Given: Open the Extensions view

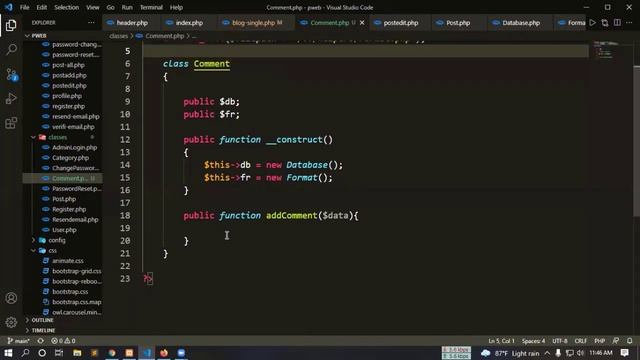Looking at the screenshot, I should [x=11, y=123].
